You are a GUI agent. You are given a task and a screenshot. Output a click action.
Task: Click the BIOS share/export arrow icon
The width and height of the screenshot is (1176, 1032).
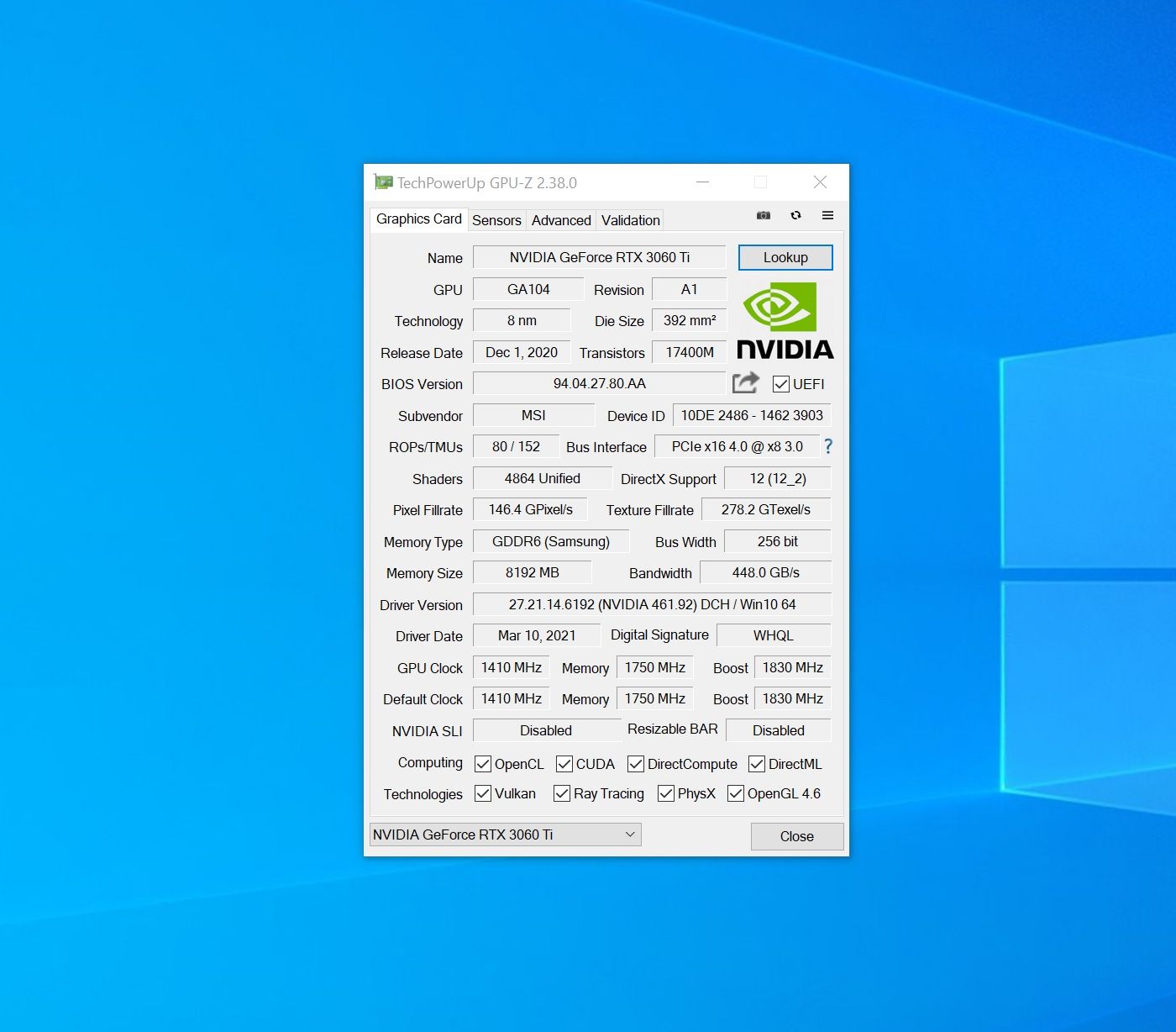tap(746, 382)
